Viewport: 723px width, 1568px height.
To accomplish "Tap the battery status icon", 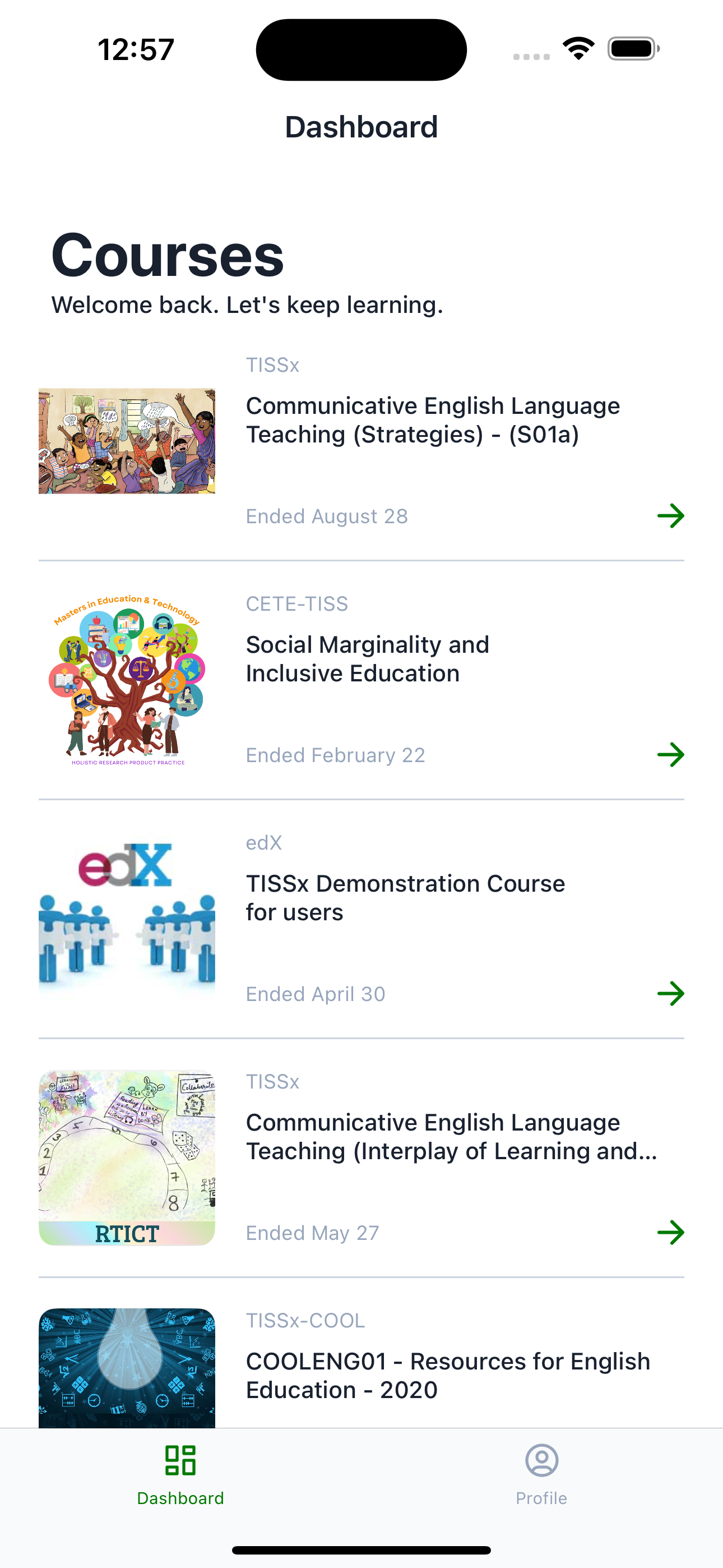I will point(633,49).
